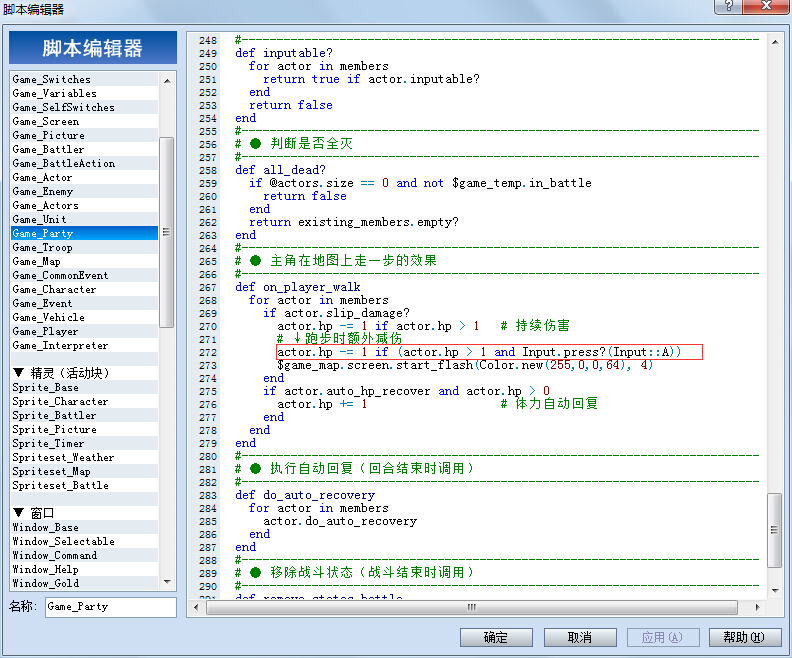
Task: Select Spriteset_Battle script
Action: (x=84, y=485)
